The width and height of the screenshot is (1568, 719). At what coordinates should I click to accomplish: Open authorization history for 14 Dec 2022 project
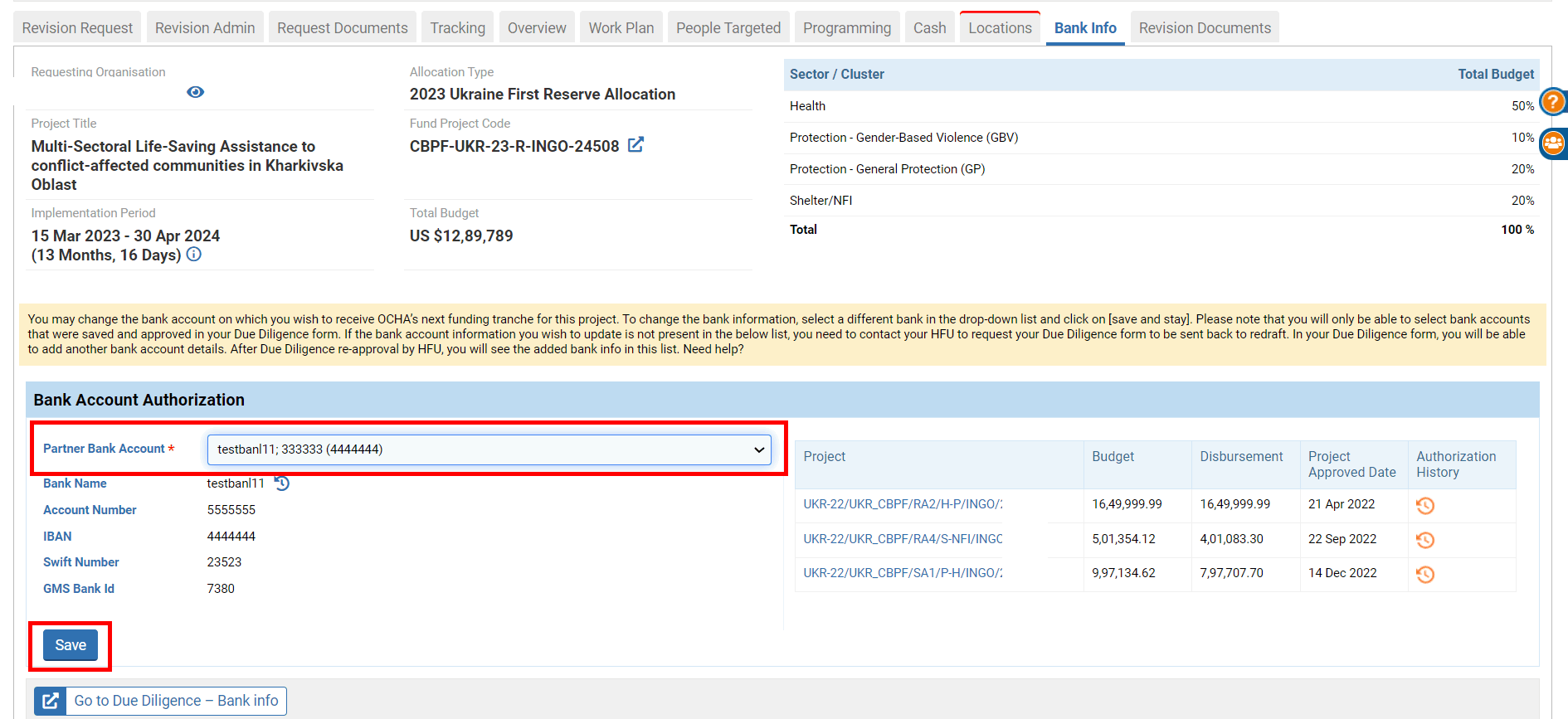[x=1425, y=574]
